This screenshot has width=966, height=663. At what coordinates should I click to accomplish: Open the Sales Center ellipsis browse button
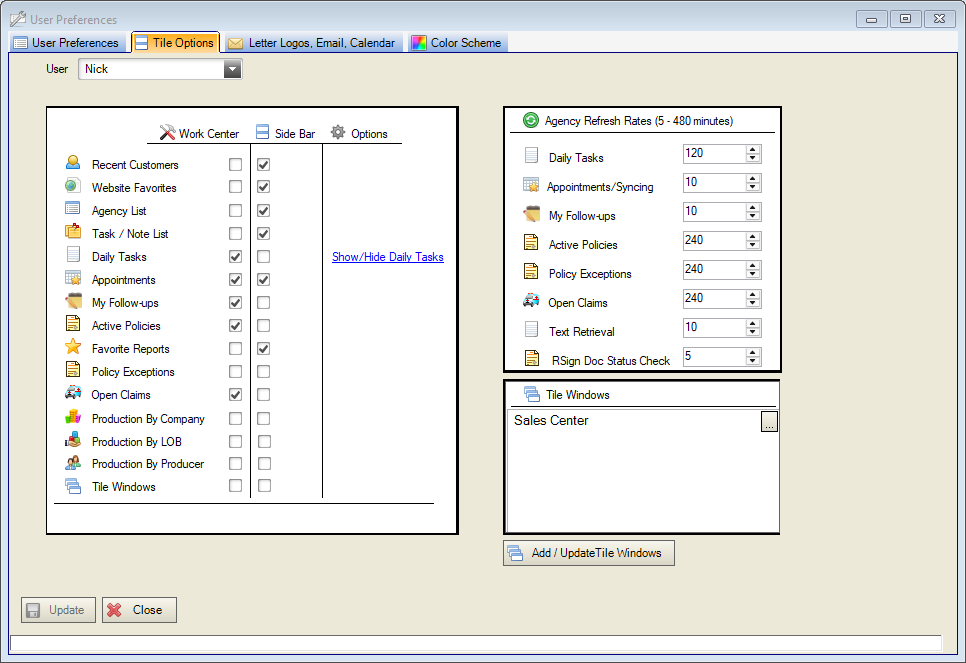pos(768,421)
